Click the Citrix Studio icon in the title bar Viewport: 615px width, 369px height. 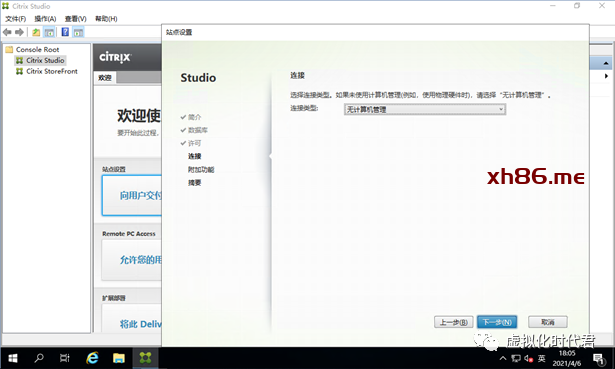(x=5, y=6)
